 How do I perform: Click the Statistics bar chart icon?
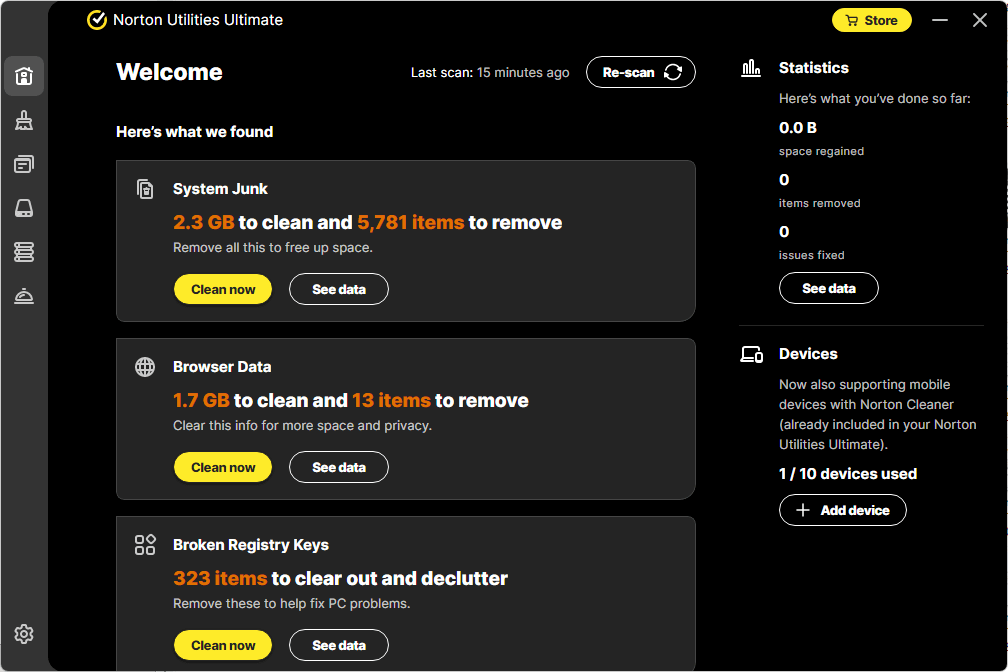pos(751,68)
